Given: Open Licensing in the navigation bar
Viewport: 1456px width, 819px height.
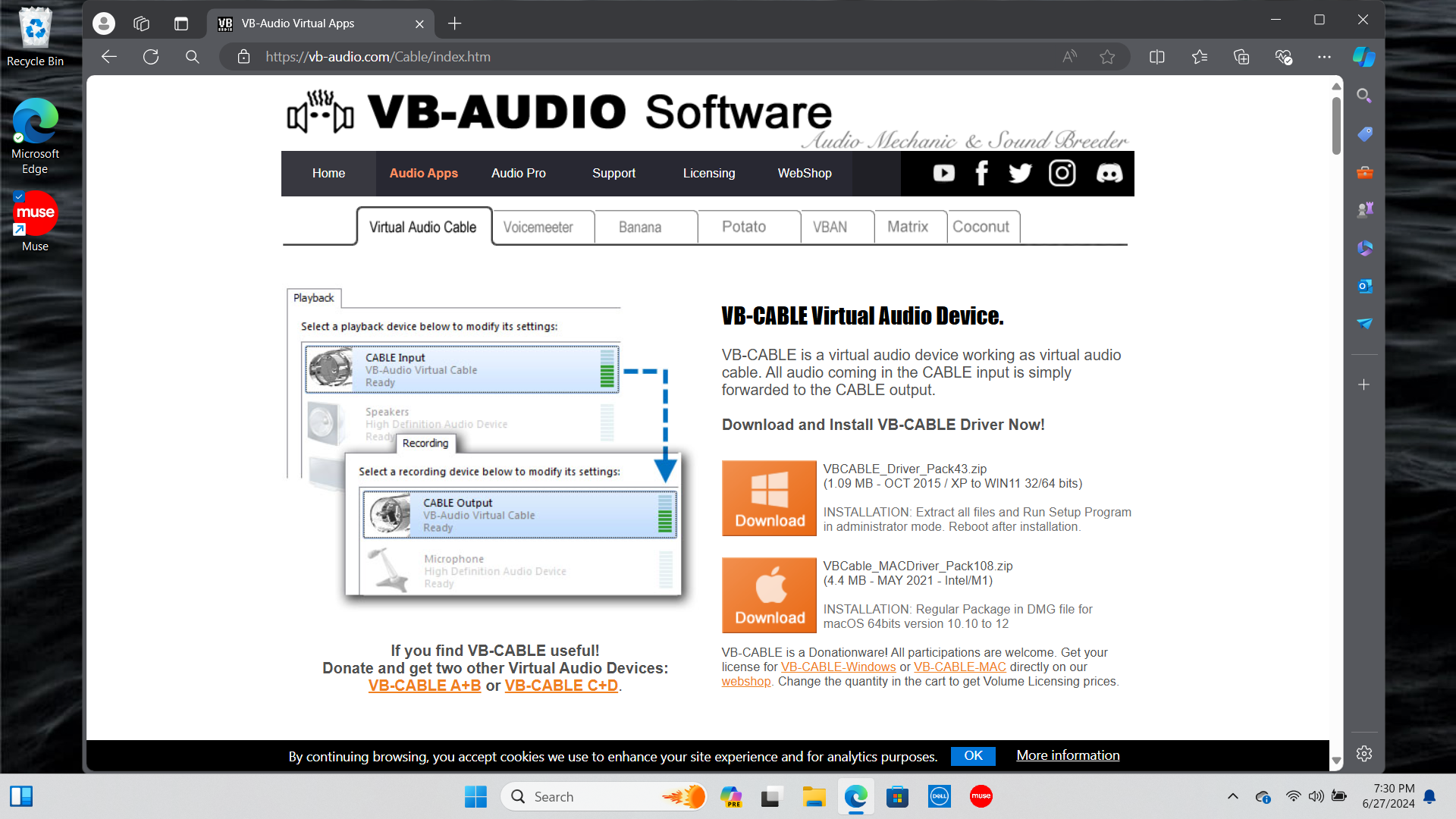Looking at the screenshot, I should point(708,174).
